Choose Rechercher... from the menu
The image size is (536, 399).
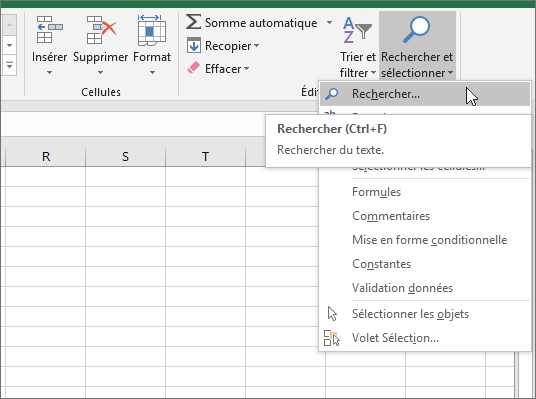coord(425,94)
